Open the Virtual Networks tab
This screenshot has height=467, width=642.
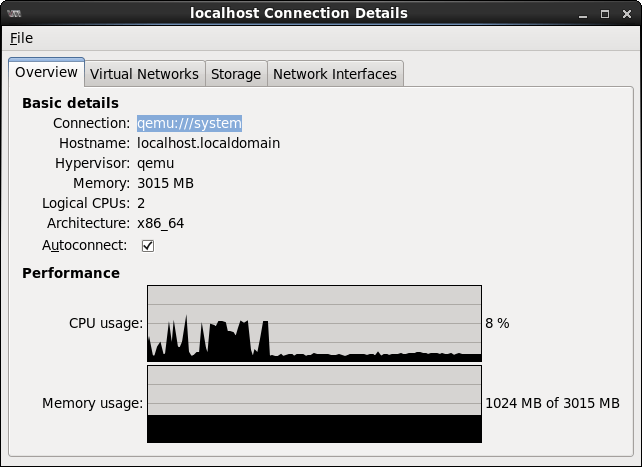click(144, 74)
